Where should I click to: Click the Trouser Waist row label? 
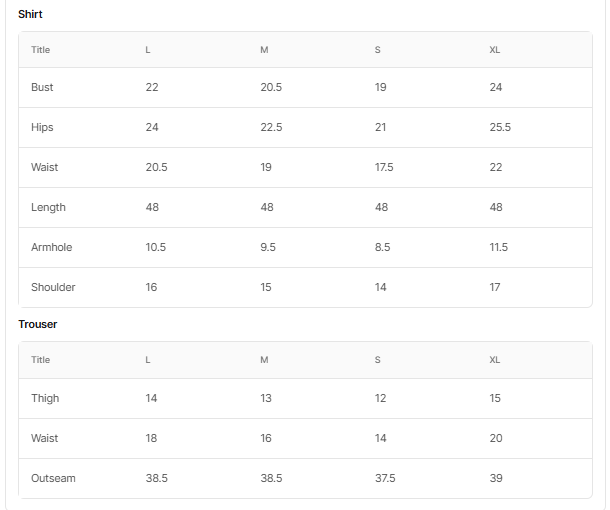44,438
